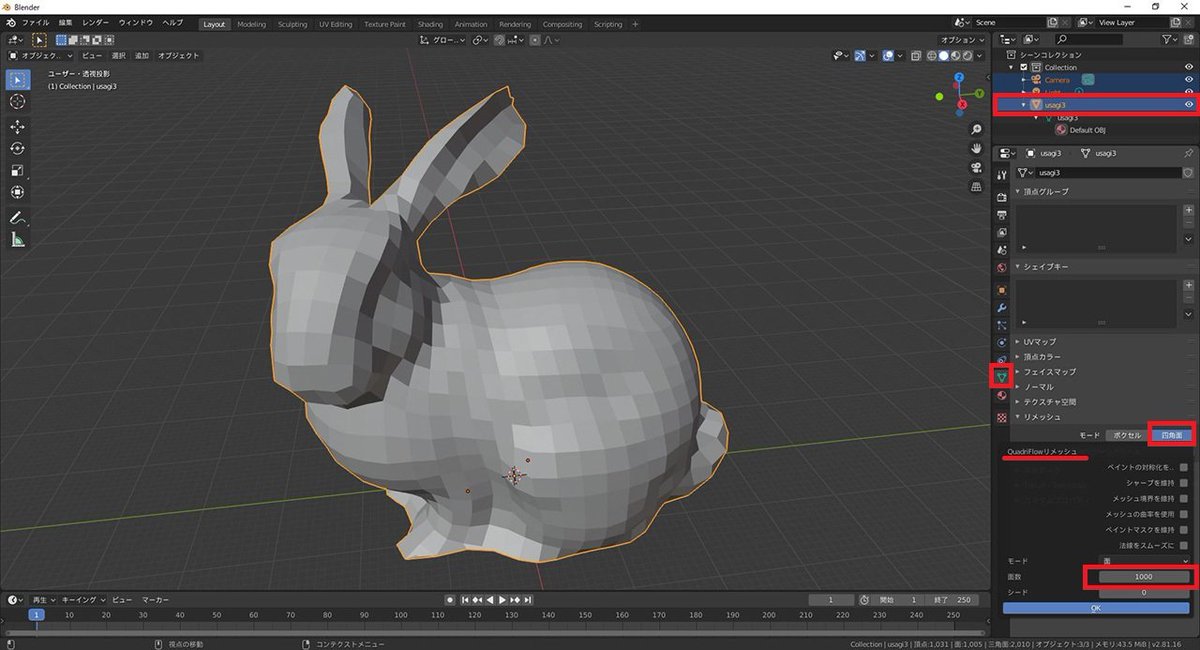Image resolution: width=1200 pixels, height=650 pixels.
Task: Click the viewport zoom magnifier icon
Action: [x=976, y=130]
